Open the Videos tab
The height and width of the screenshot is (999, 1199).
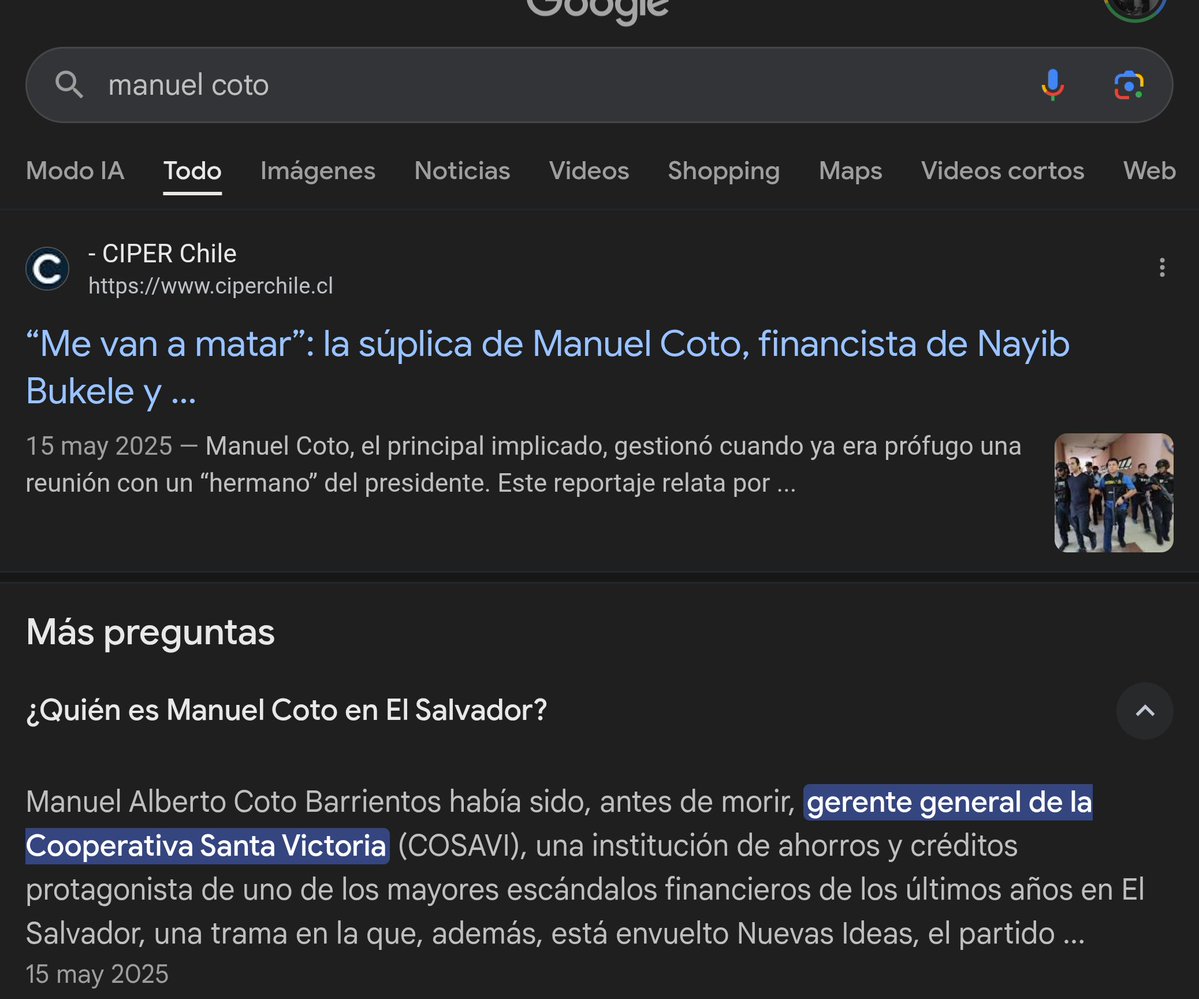click(x=589, y=171)
